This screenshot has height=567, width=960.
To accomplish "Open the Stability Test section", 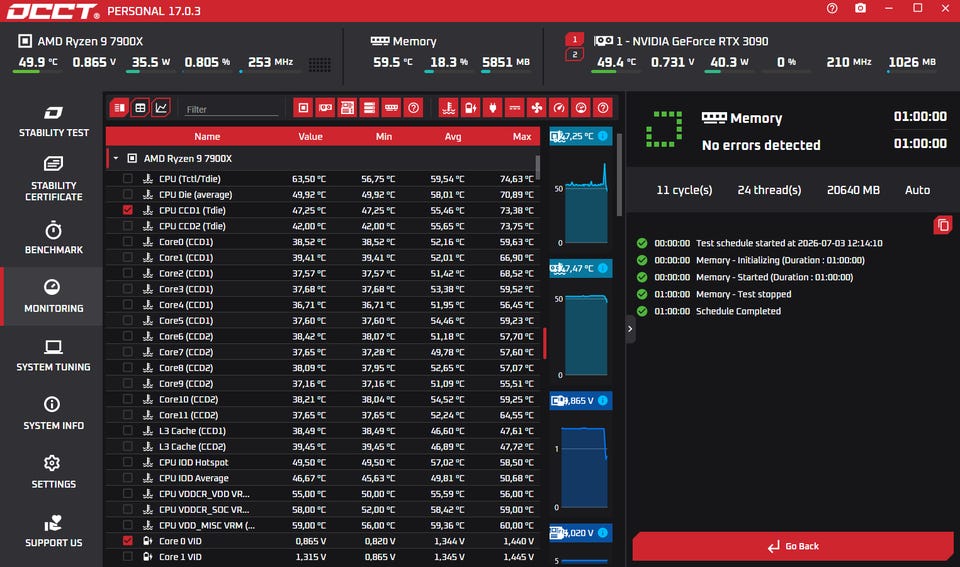I will pyautogui.click(x=53, y=121).
